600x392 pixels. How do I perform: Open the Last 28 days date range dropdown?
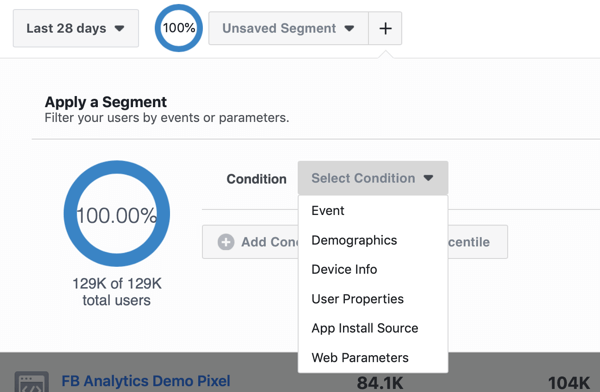click(76, 28)
